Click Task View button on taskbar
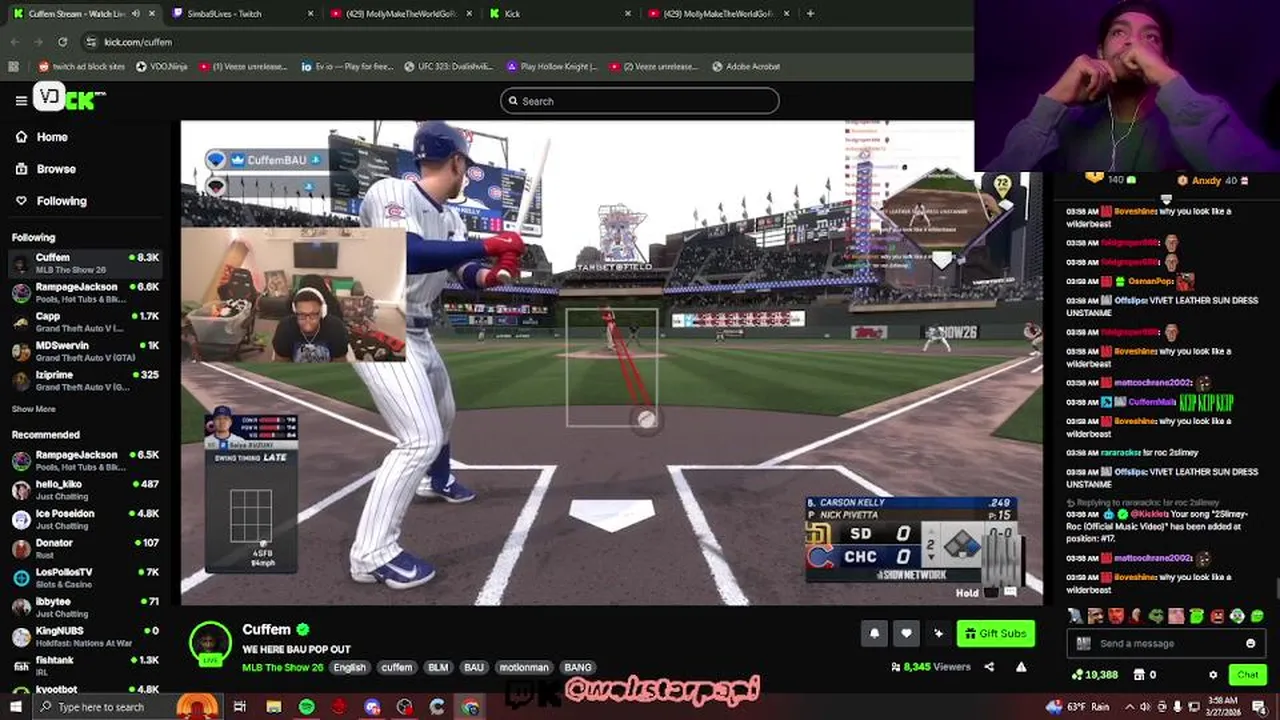The image size is (1280, 720). point(240,707)
